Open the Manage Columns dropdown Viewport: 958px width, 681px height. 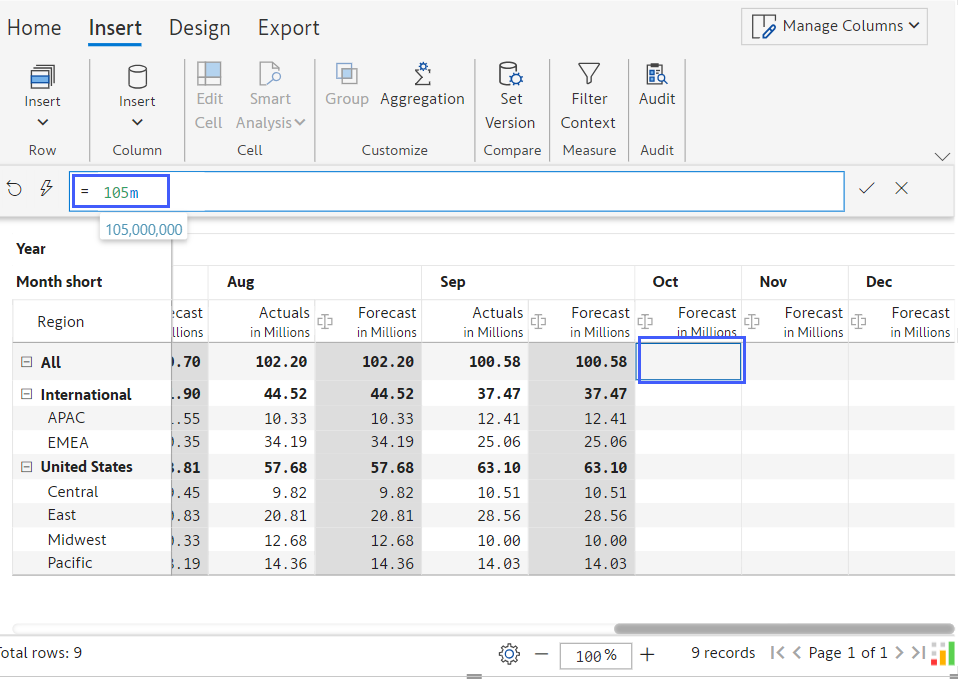834,26
